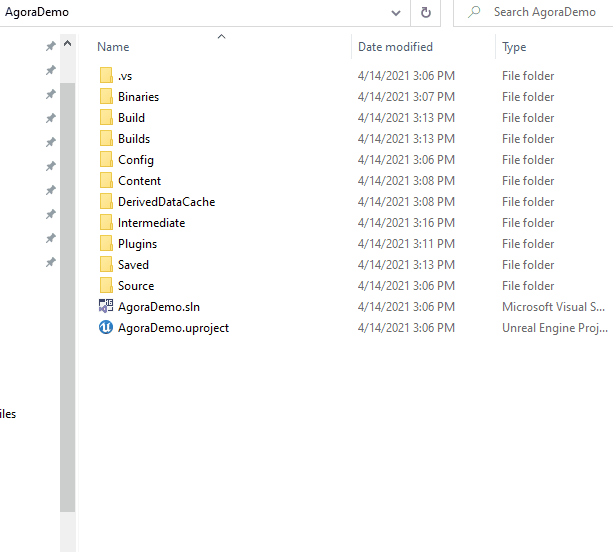Click the Config folder icon
The width and height of the screenshot is (613, 552).
[x=106, y=160]
